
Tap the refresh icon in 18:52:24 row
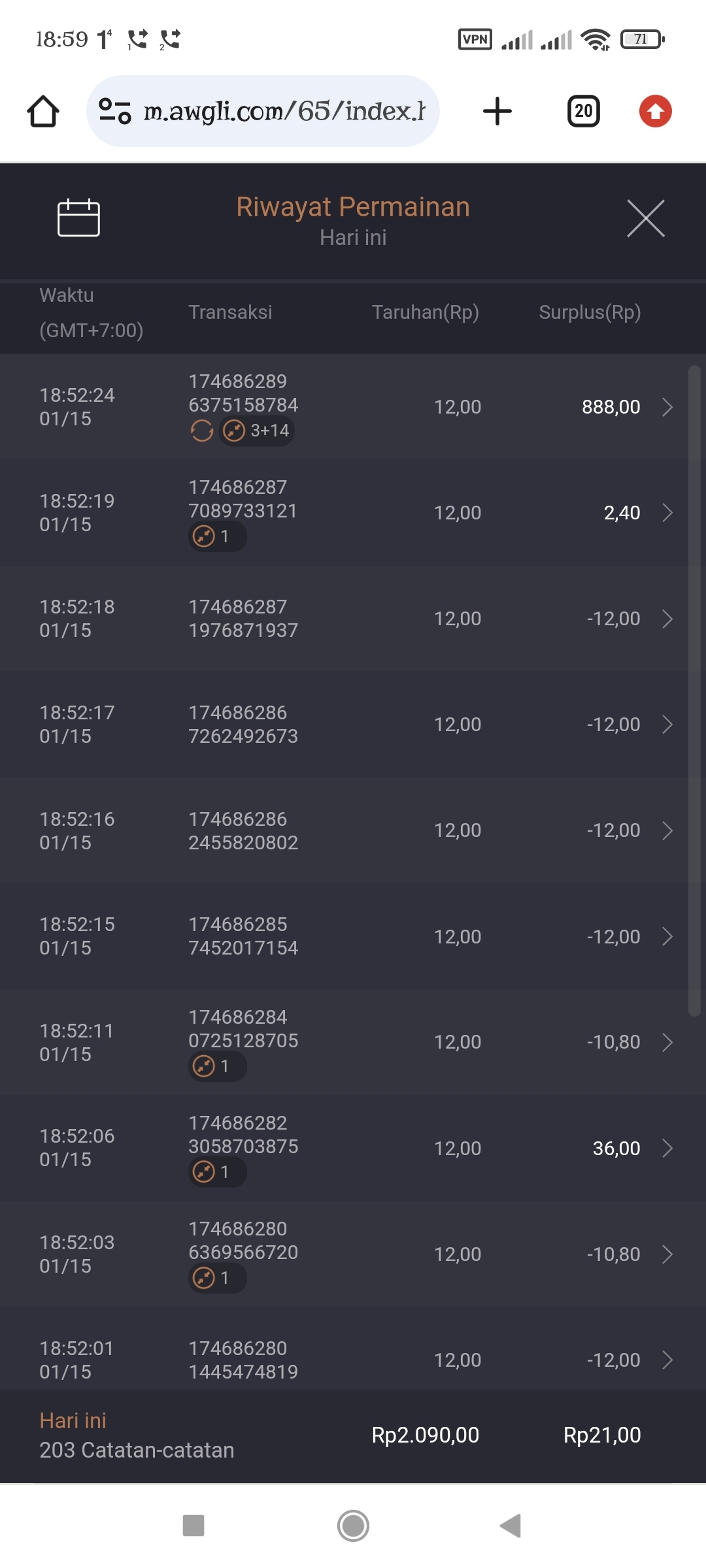[x=202, y=431]
